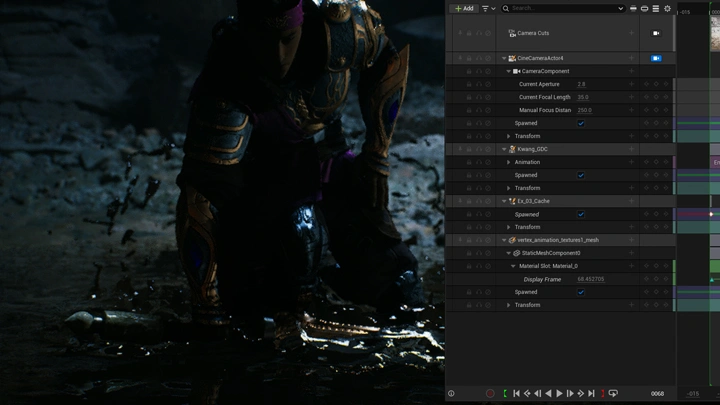Viewport: 720px width, 405px height.
Task: Open the Sequencer settings gear icon
Action: click(x=667, y=8)
